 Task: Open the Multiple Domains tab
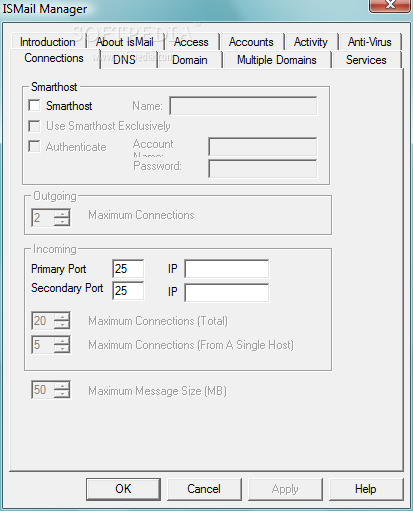(x=277, y=60)
